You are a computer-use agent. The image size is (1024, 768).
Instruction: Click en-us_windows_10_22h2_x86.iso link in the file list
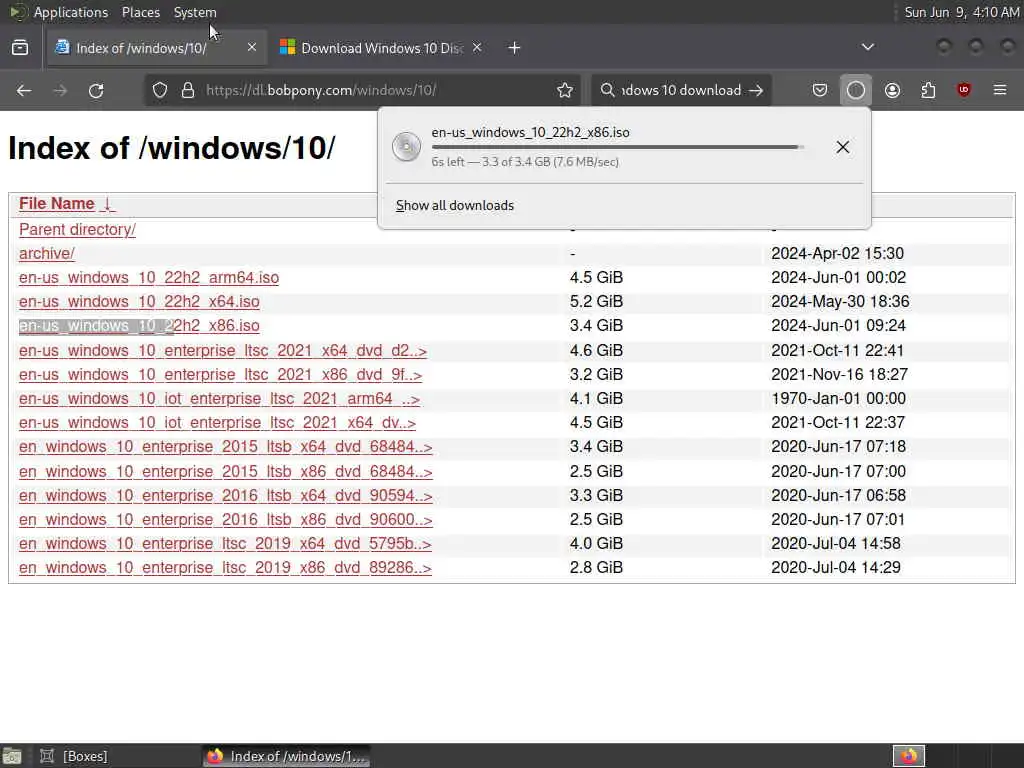click(x=139, y=326)
